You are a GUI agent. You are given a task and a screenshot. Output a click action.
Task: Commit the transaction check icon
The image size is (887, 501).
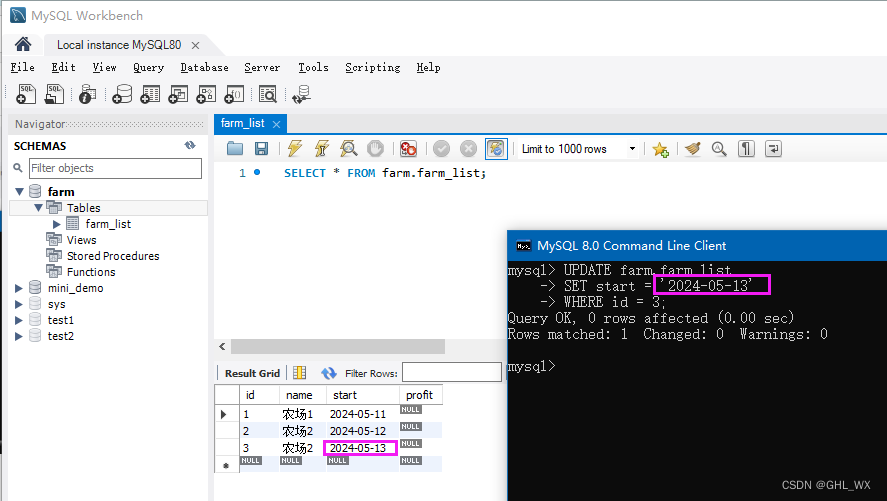pyautogui.click(x=441, y=149)
